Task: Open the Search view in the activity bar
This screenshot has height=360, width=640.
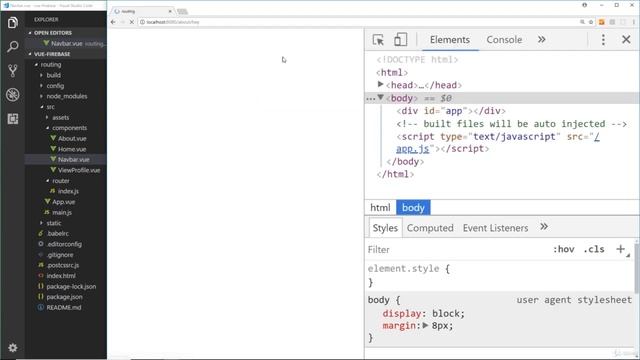Action: 13,47
